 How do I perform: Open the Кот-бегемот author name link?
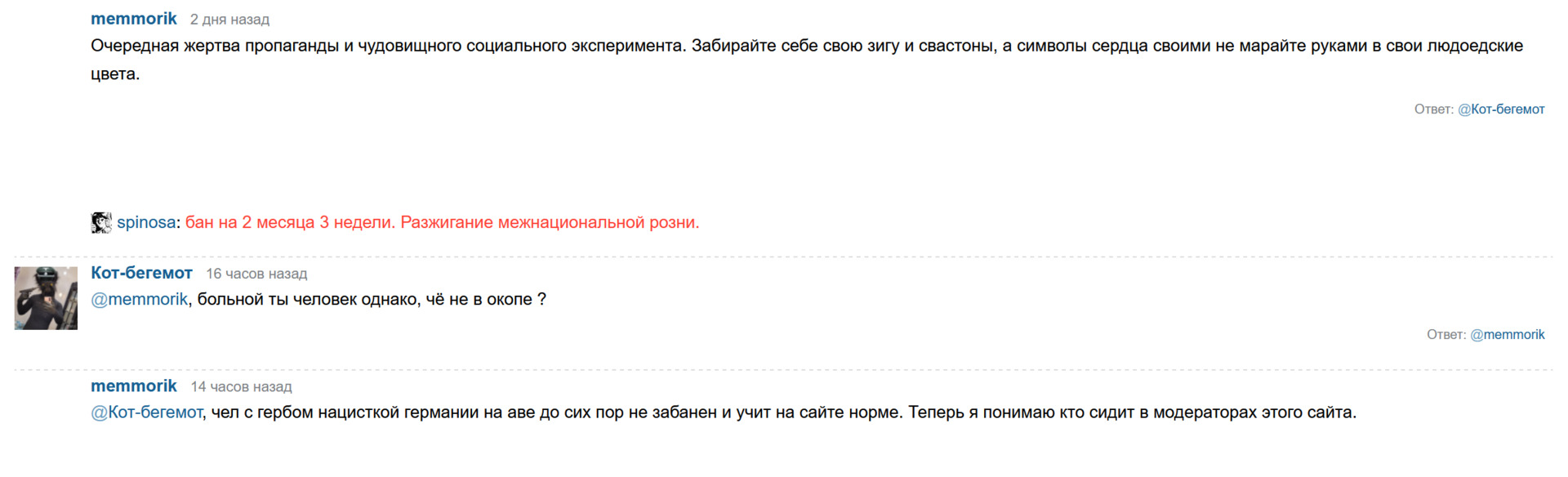point(141,273)
